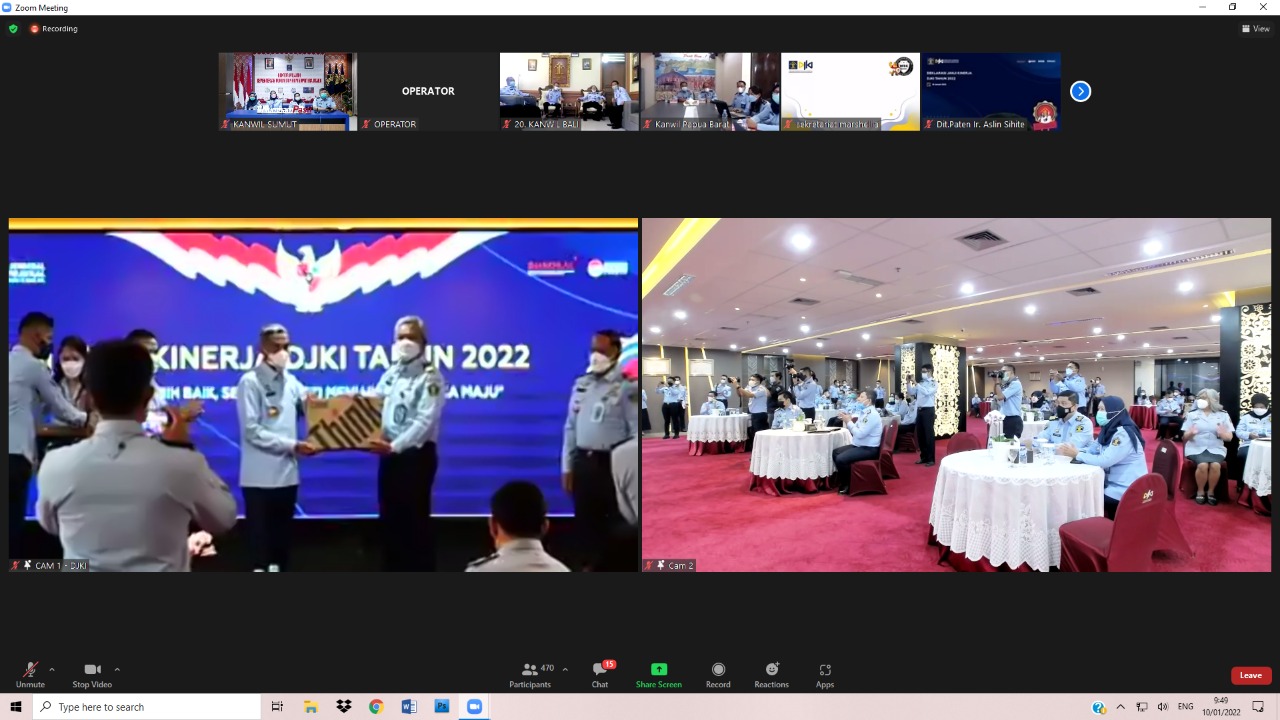Expand audio options arrow beside Unmute
Screen dimensions: 1280x720
tap(52, 669)
